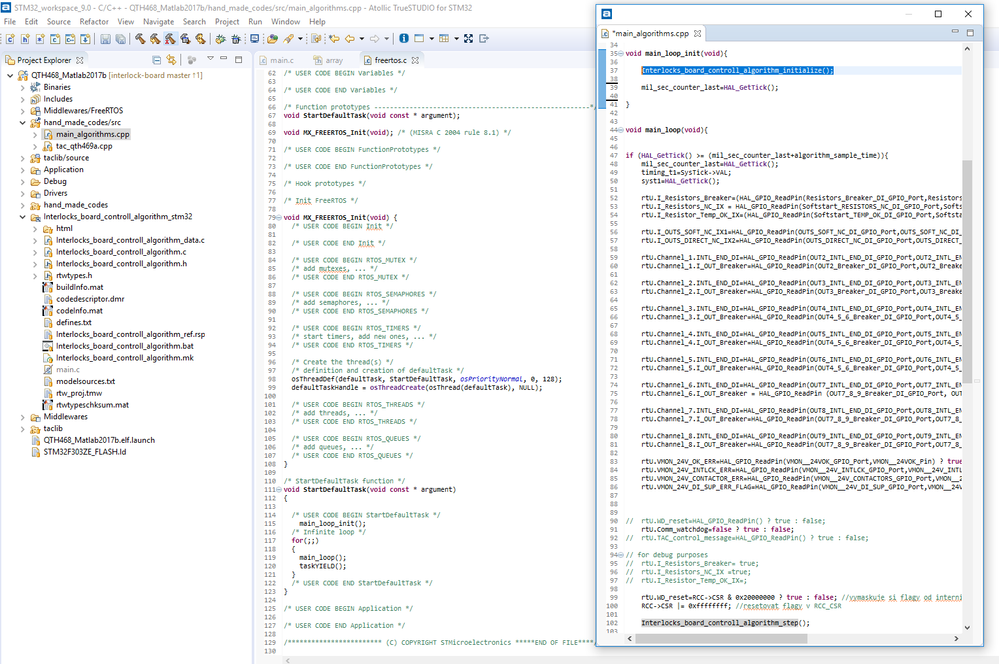This screenshot has width=999, height=664.
Task: Open the Window menu
Action: pyautogui.click(x=285, y=22)
